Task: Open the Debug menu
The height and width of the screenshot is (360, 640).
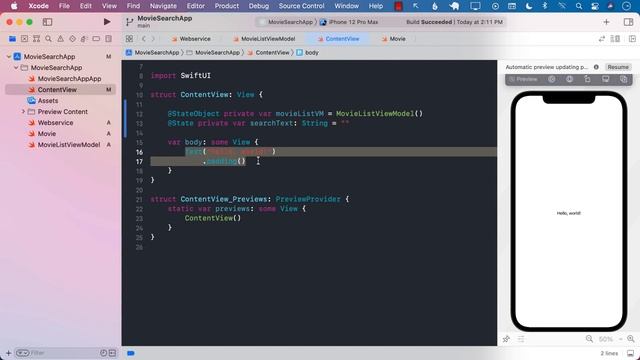Action: point(259,6)
